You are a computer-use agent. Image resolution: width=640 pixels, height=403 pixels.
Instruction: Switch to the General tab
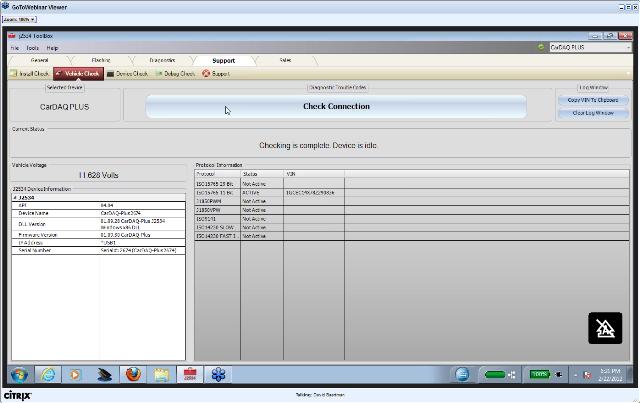point(40,60)
